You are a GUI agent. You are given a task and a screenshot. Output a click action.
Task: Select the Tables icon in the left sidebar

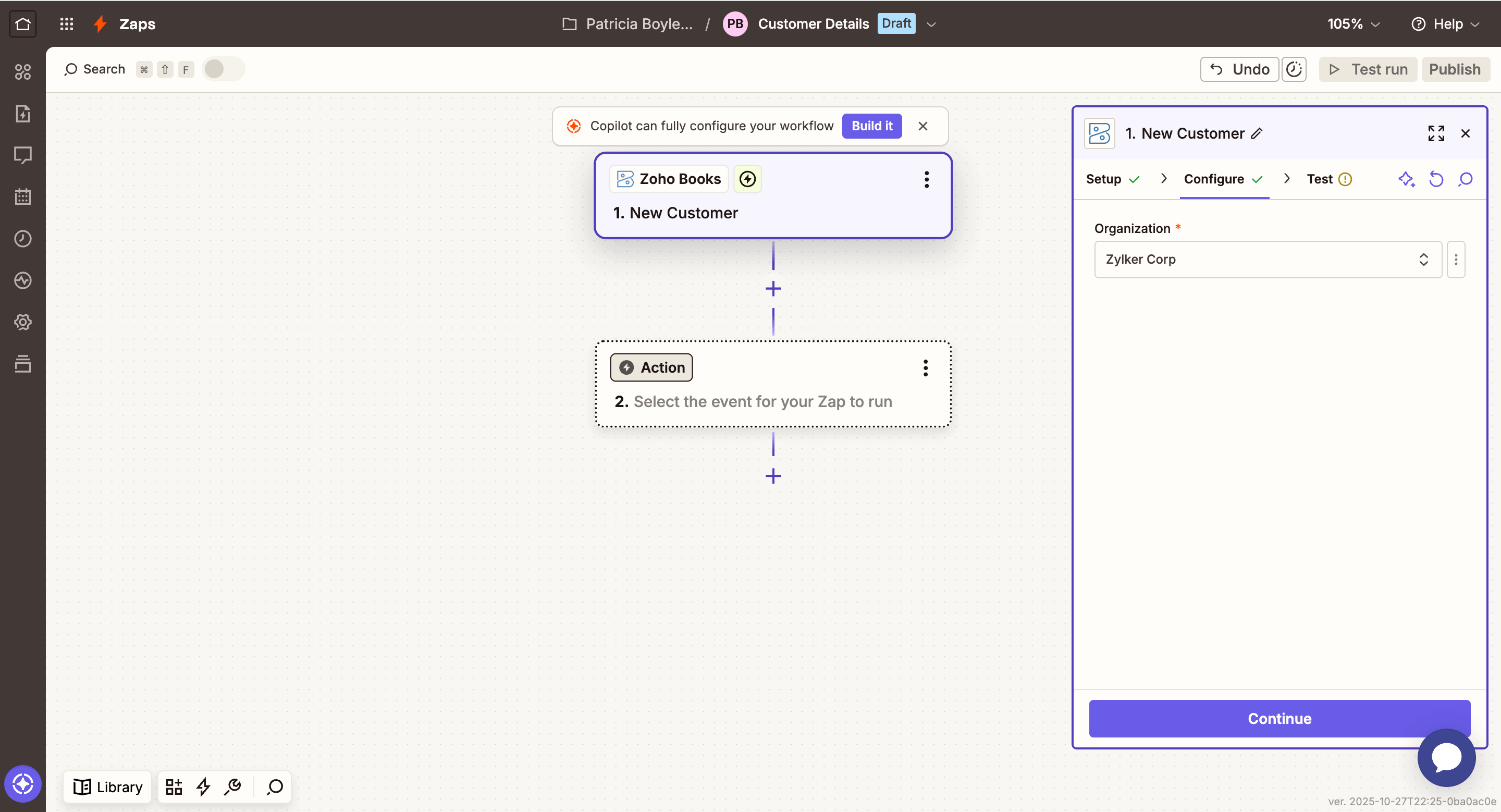tap(23, 364)
